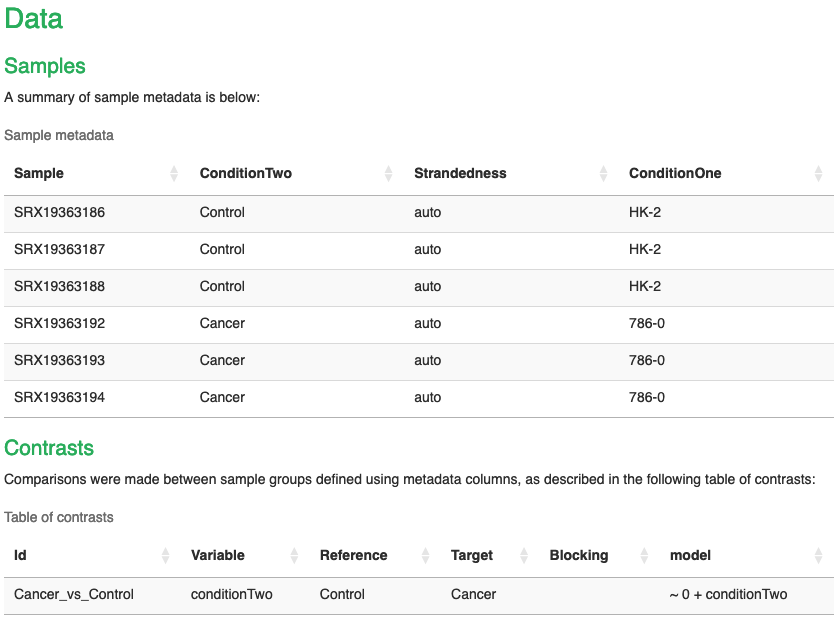The image size is (840, 621).
Task: Click auto cell in SRX19363192 row
Action: tap(428, 324)
